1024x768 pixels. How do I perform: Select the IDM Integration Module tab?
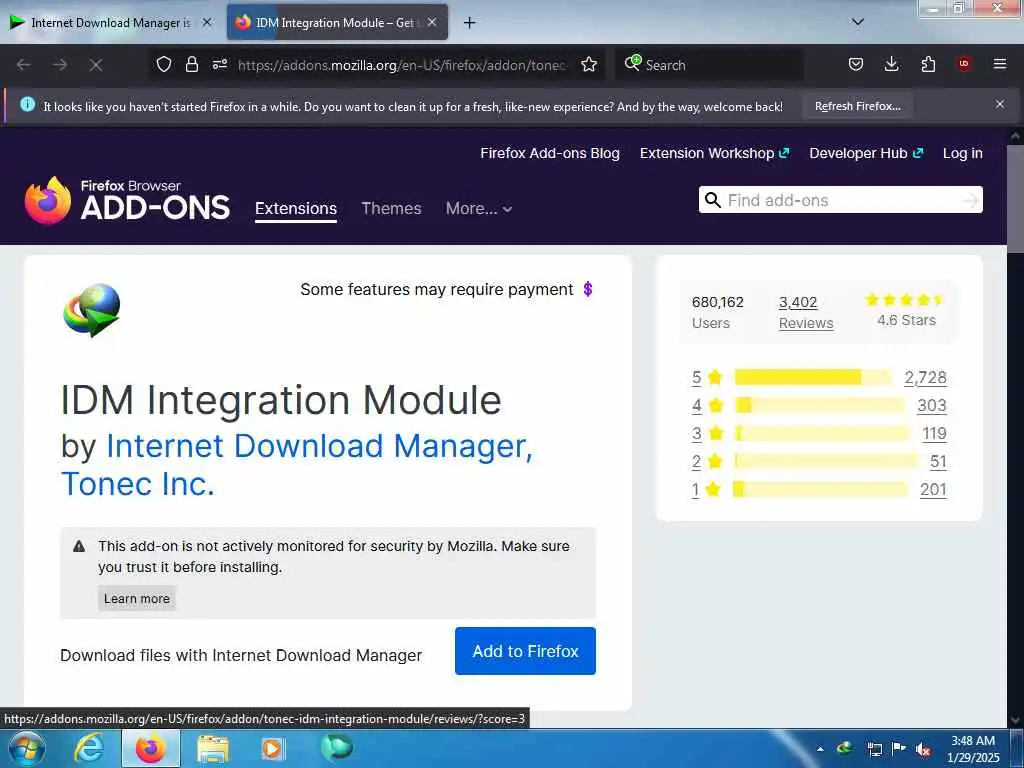pos(337,23)
